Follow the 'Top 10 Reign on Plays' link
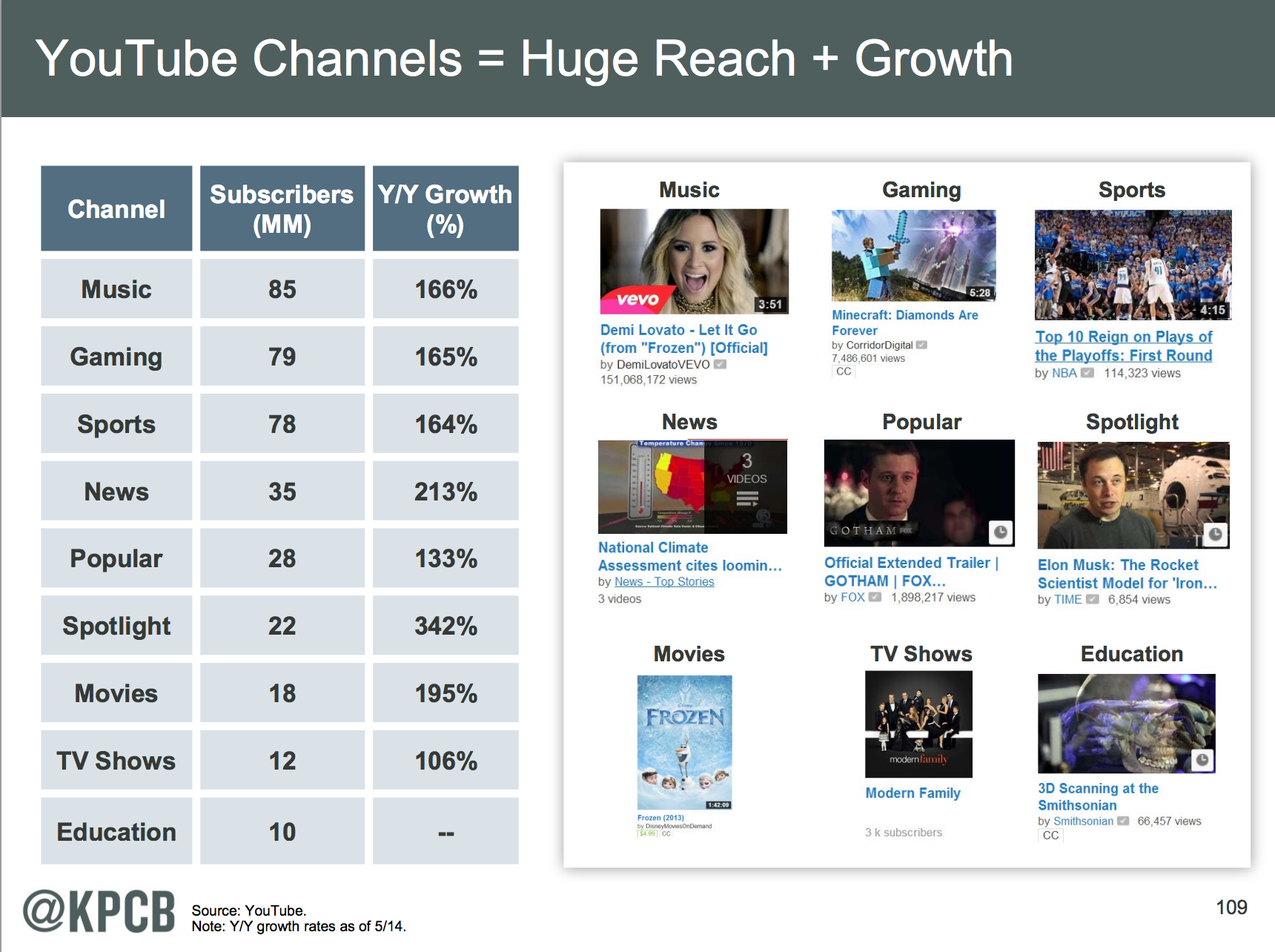This screenshot has width=1275, height=952. click(1123, 346)
